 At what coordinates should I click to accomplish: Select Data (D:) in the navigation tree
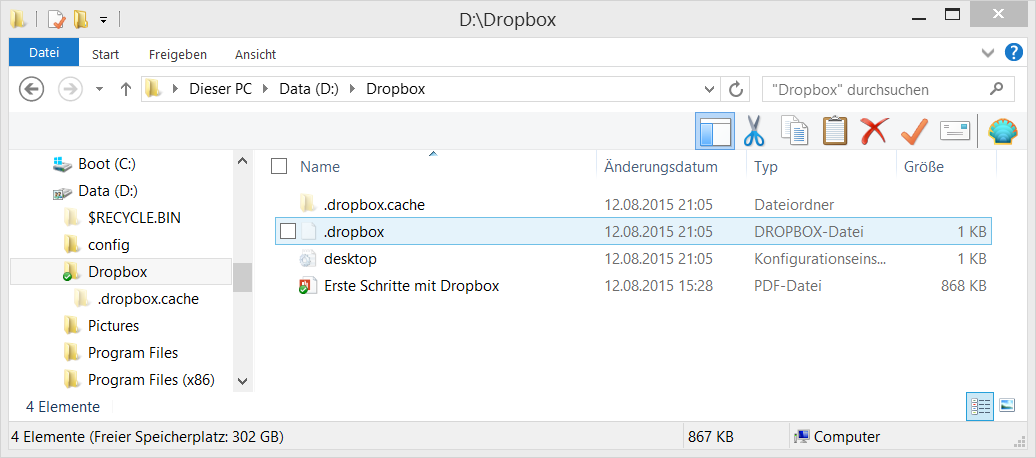point(108,190)
